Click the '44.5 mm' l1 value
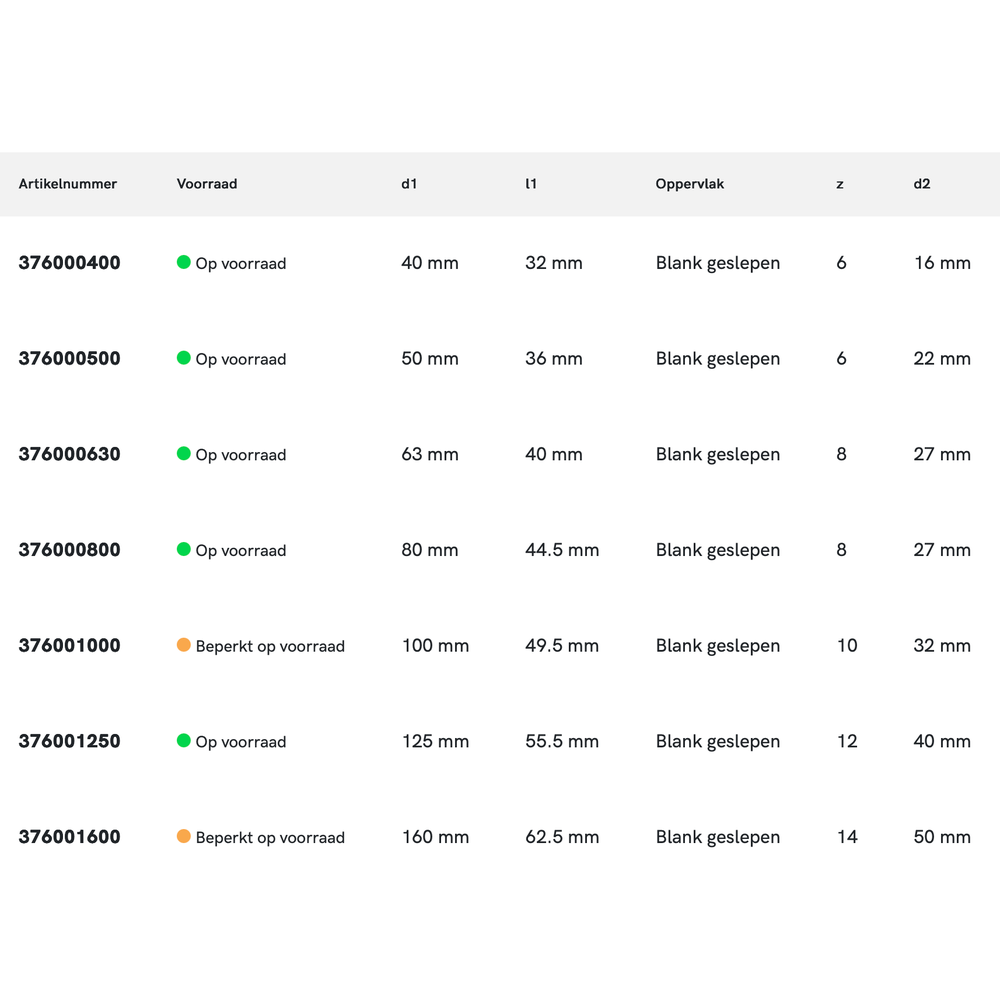1000x1000 pixels. 562,550
